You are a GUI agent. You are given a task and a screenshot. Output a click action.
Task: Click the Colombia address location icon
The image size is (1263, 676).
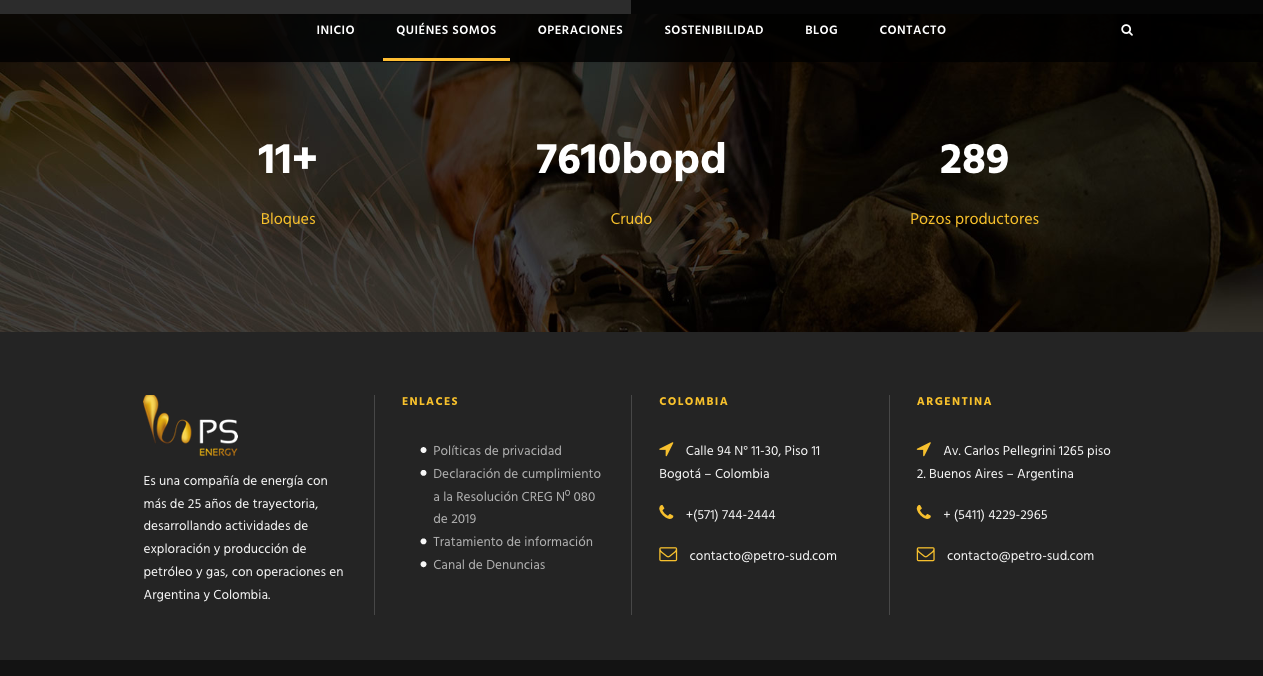point(667,449)
